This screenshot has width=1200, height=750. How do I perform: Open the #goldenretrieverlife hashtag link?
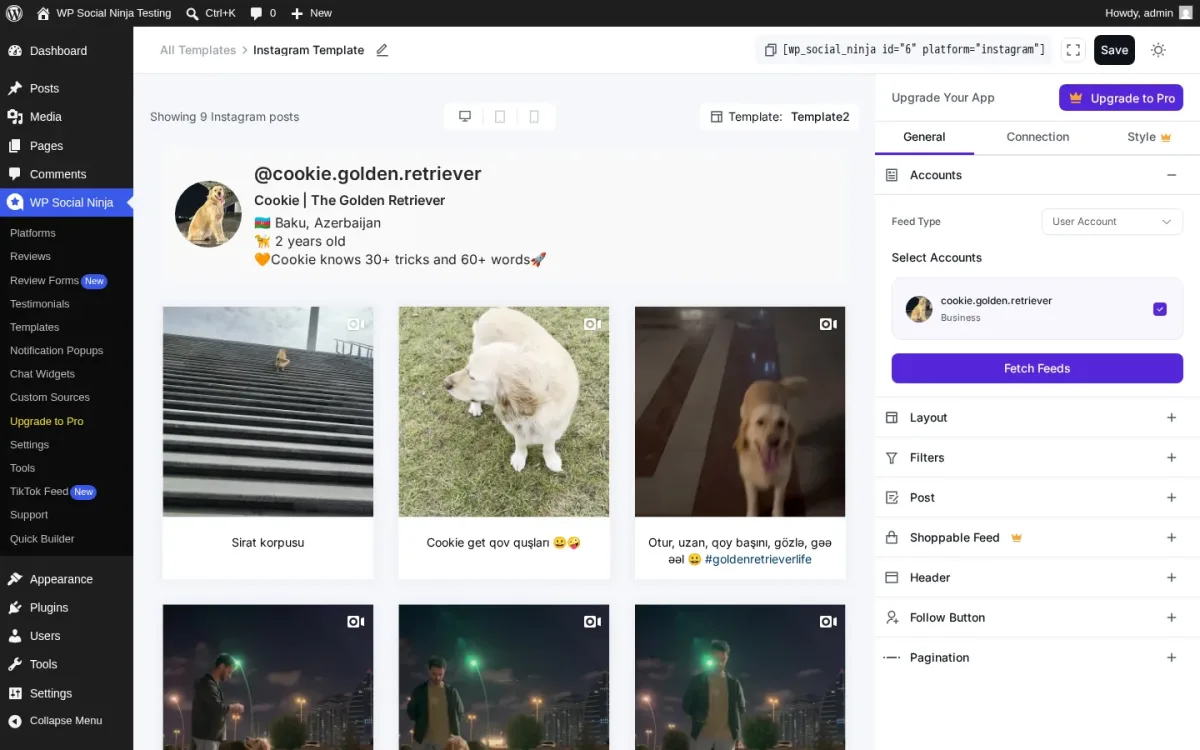pos(758,559)
